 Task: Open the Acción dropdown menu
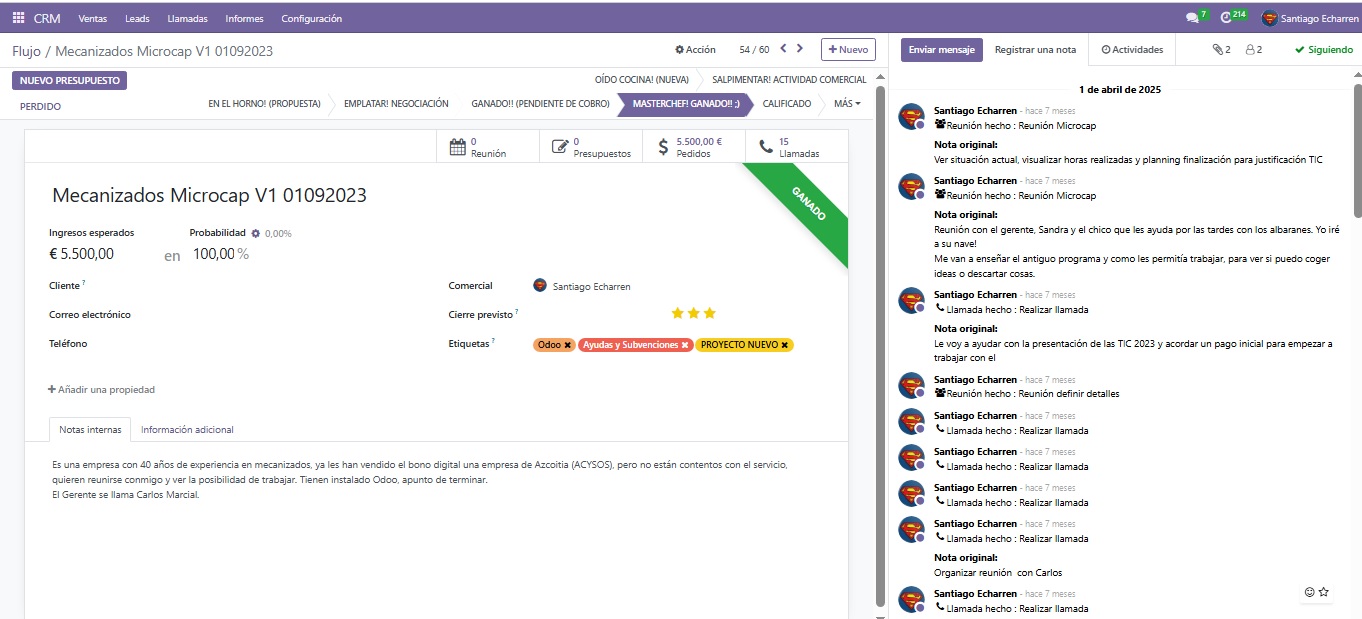pyautogui.click(x=695, y=50)
